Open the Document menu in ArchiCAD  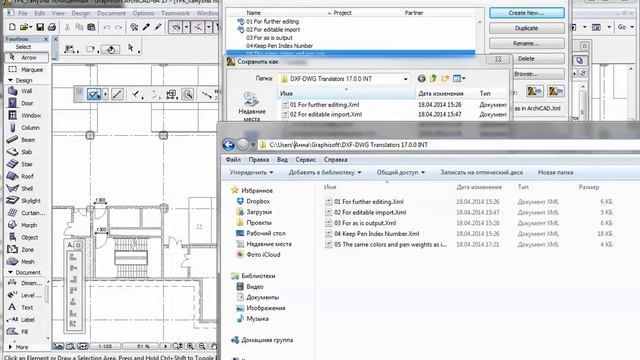[x=111, y=13]
